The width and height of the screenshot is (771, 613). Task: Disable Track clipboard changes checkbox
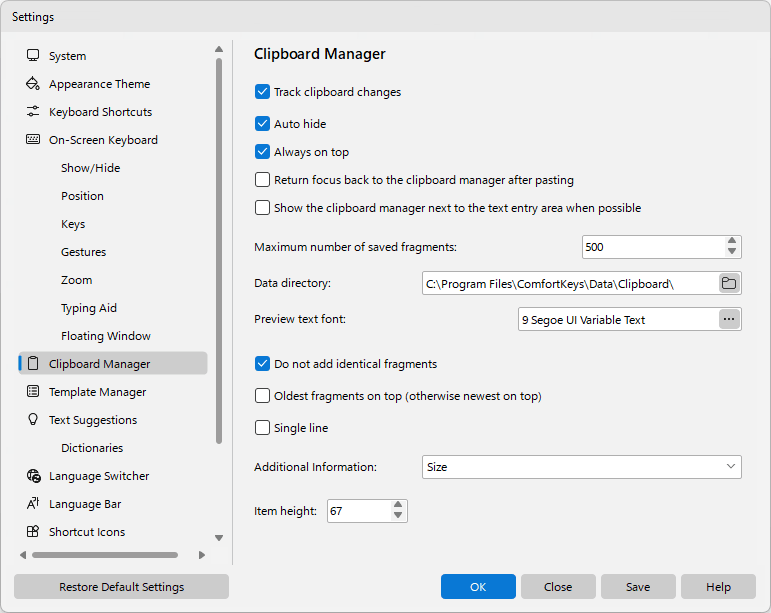point(262,92)
